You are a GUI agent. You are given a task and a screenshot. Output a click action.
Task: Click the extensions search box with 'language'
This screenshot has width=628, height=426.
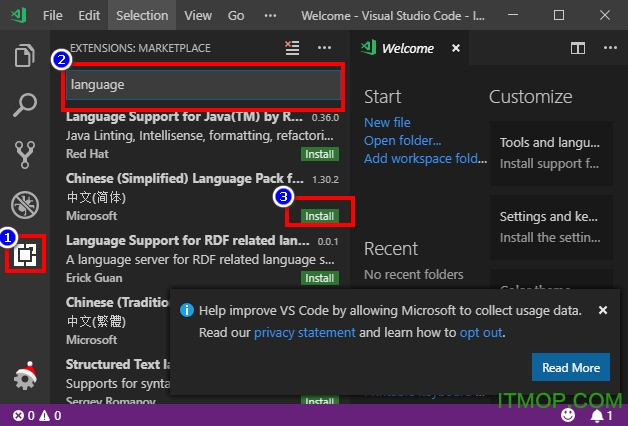(x=203, y=85)
